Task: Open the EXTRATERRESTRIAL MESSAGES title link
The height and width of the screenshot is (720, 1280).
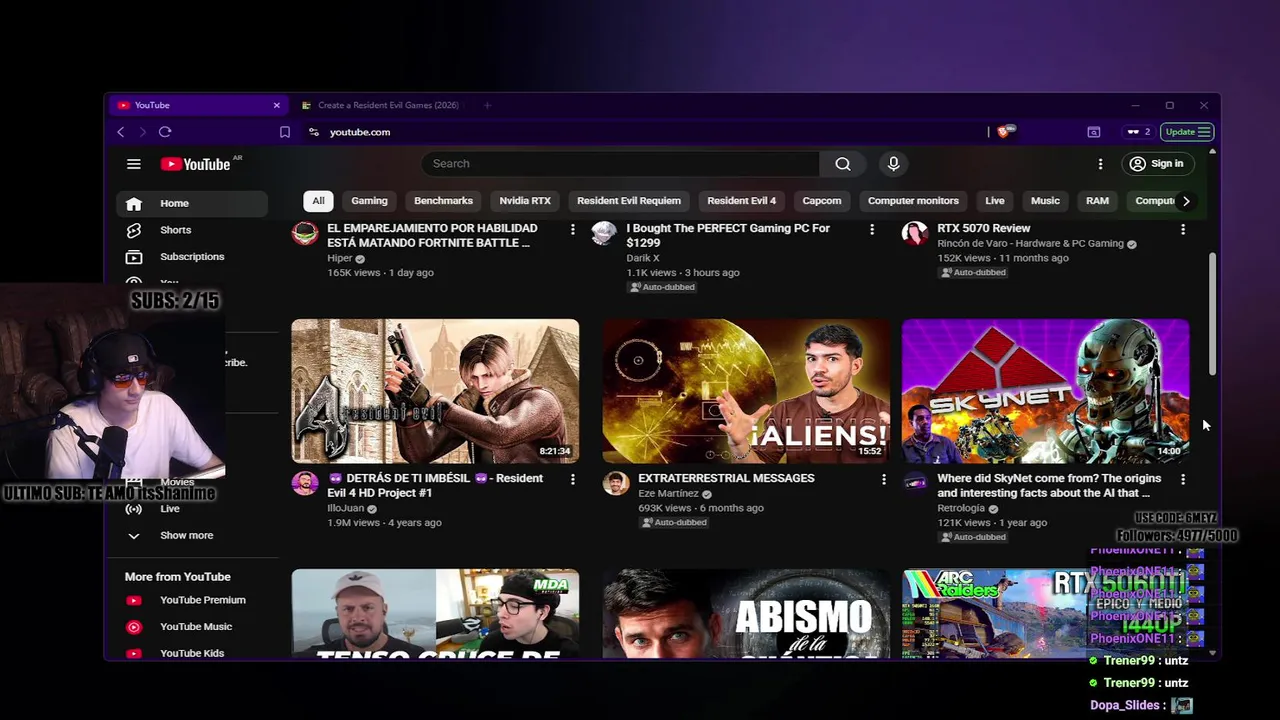Action: 726,478
